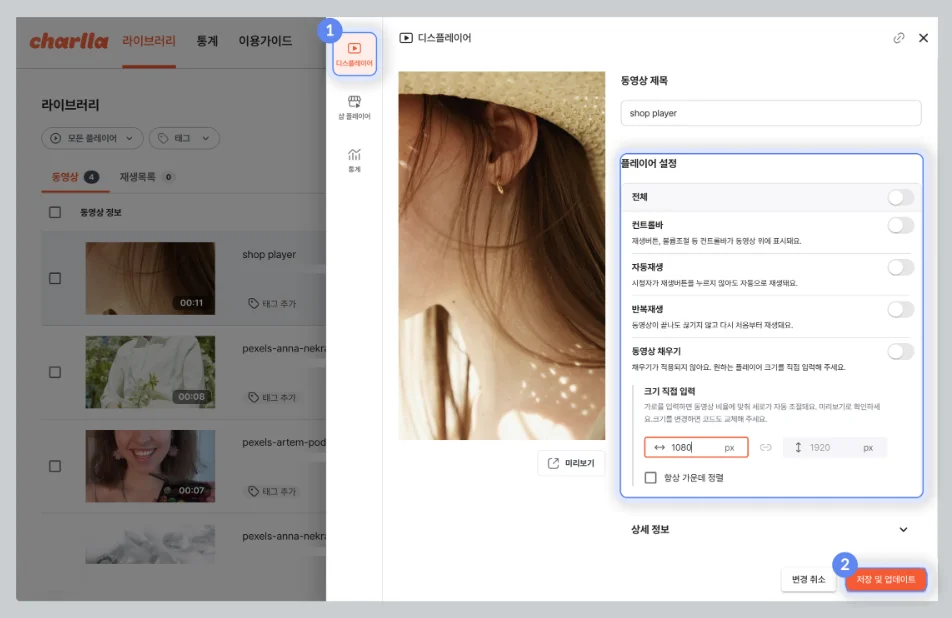
Task: Click the 저장 및 업데이트 button
Action: 885,579
